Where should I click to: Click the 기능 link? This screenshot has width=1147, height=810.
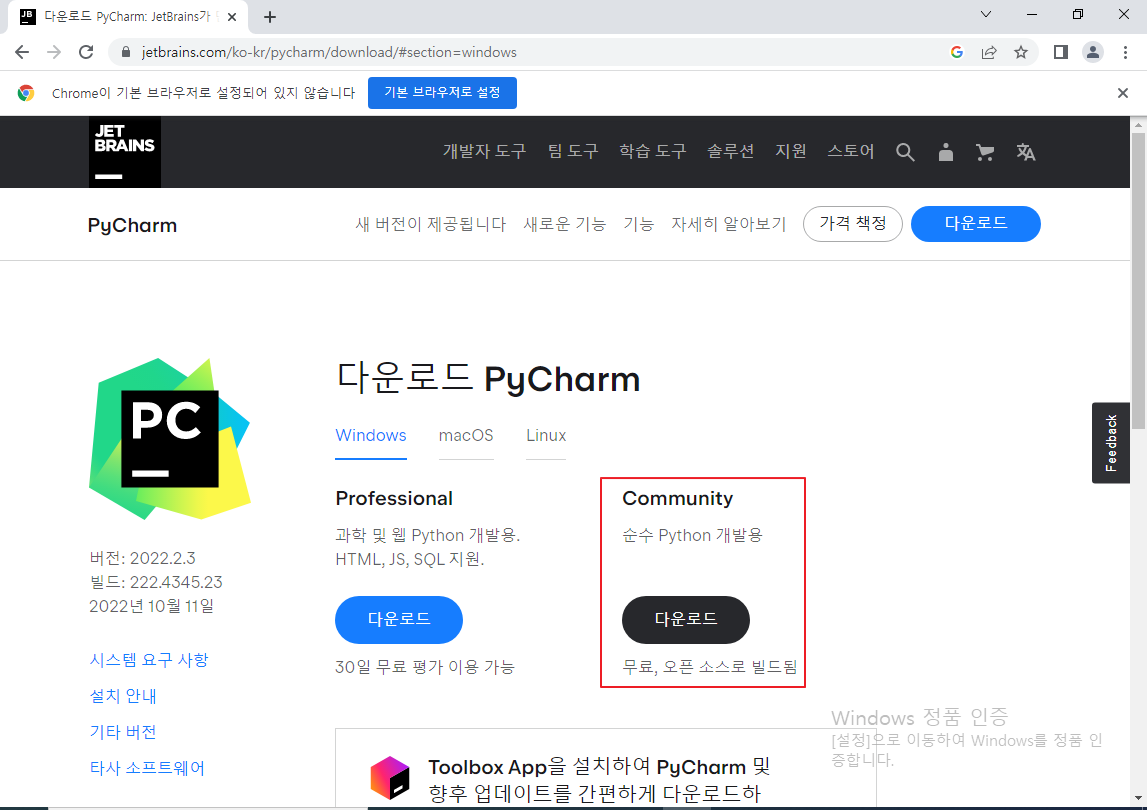click(x=639, y=224)
